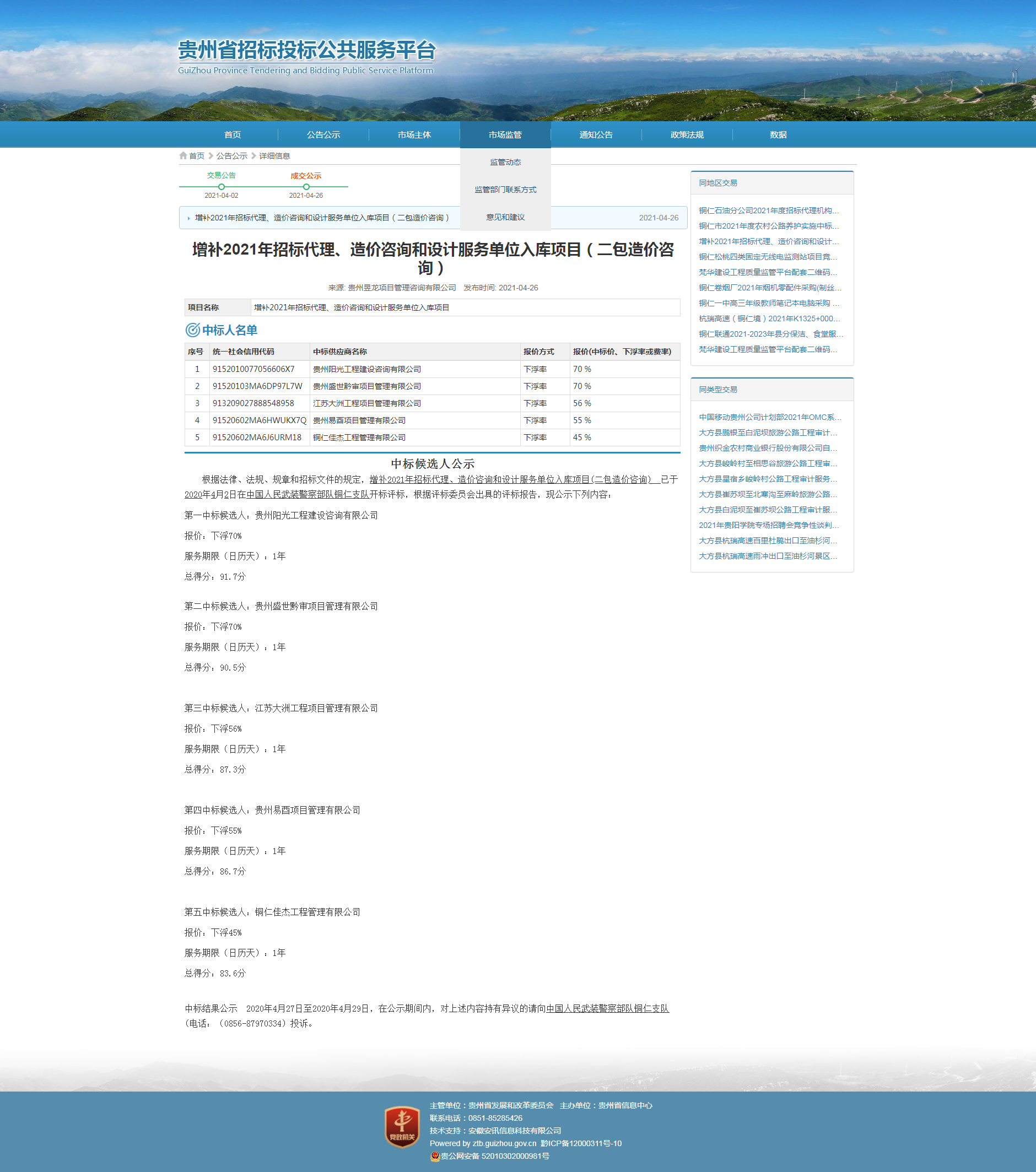Open link 铜仁松桃四类固定无线电监测站项目

(x=768, y=257)
